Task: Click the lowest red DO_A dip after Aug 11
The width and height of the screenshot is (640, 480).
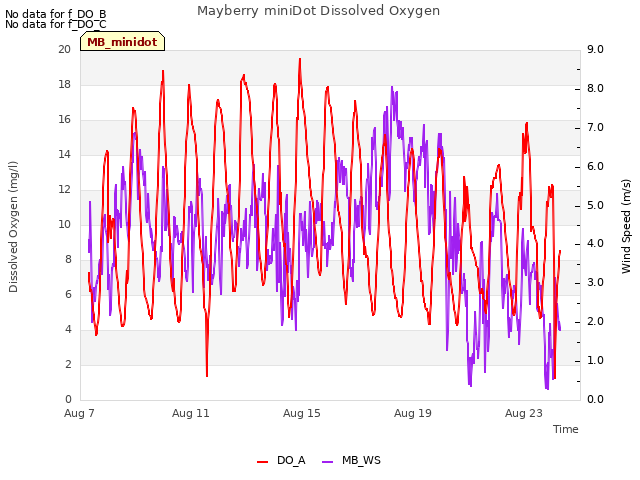Action: click(207, 376)
